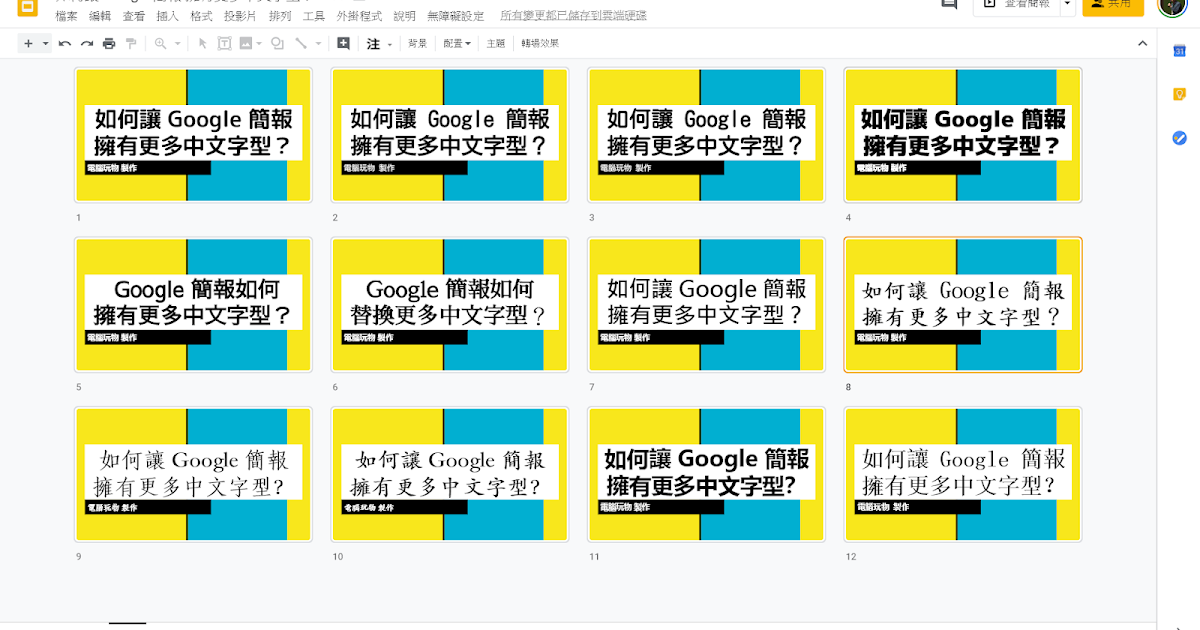Screen dimensions: 1200x630
Task: Open the new slide layout dropdown arrow
Action: [45, 44]
